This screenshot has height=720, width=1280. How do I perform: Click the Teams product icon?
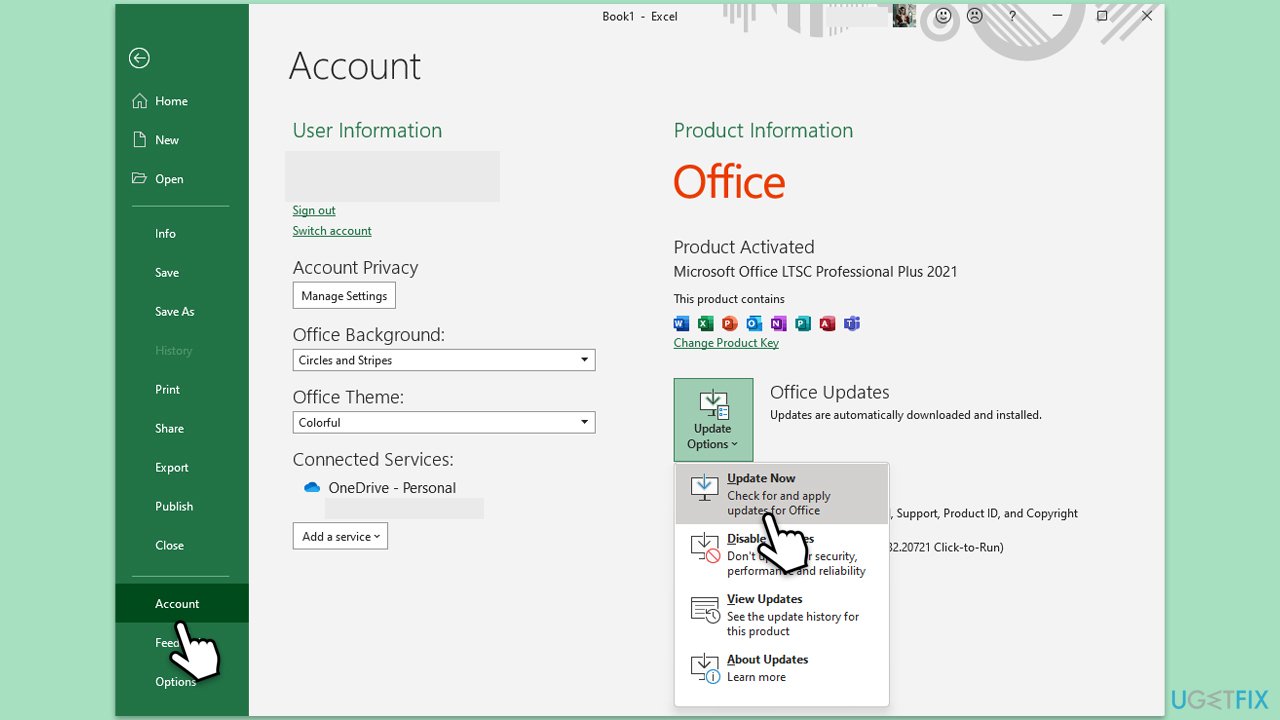click(x=852, y=323)
